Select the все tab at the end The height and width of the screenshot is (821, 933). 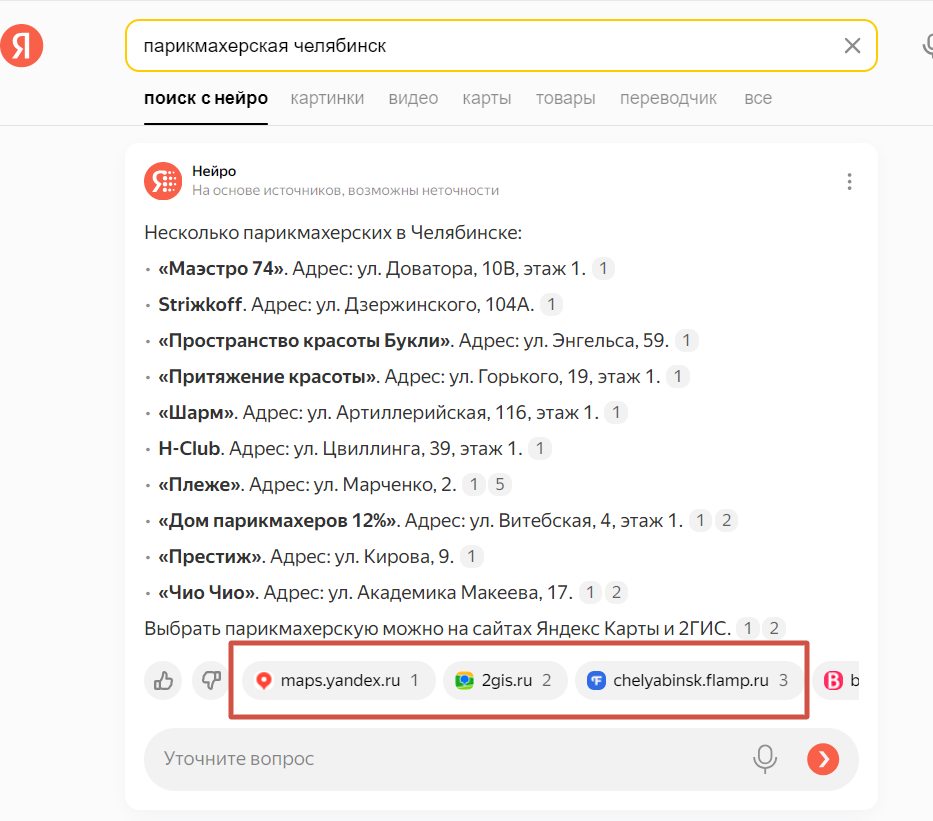click(758, 98)
